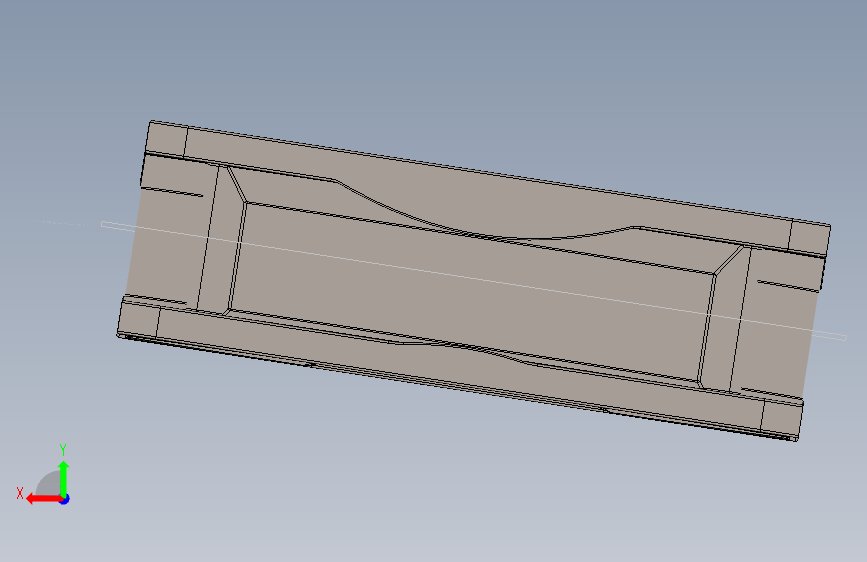Click the red X axis arrow of the triad
Screen dimensions: 867x562
[43, 499]
